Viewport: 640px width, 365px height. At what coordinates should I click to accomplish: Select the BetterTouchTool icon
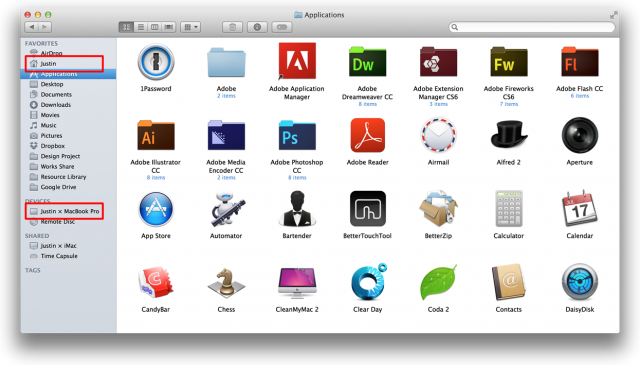[367, 209]
